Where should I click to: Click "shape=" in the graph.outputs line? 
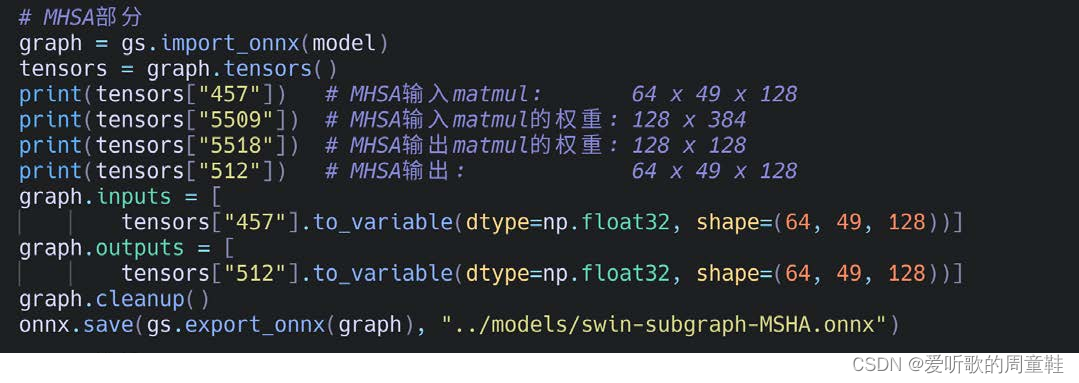click(x=734, y=274)
